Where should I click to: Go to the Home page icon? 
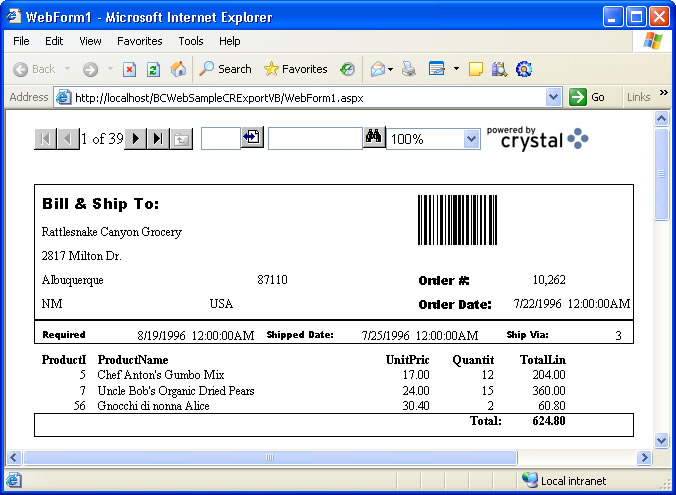pos(178,69)
